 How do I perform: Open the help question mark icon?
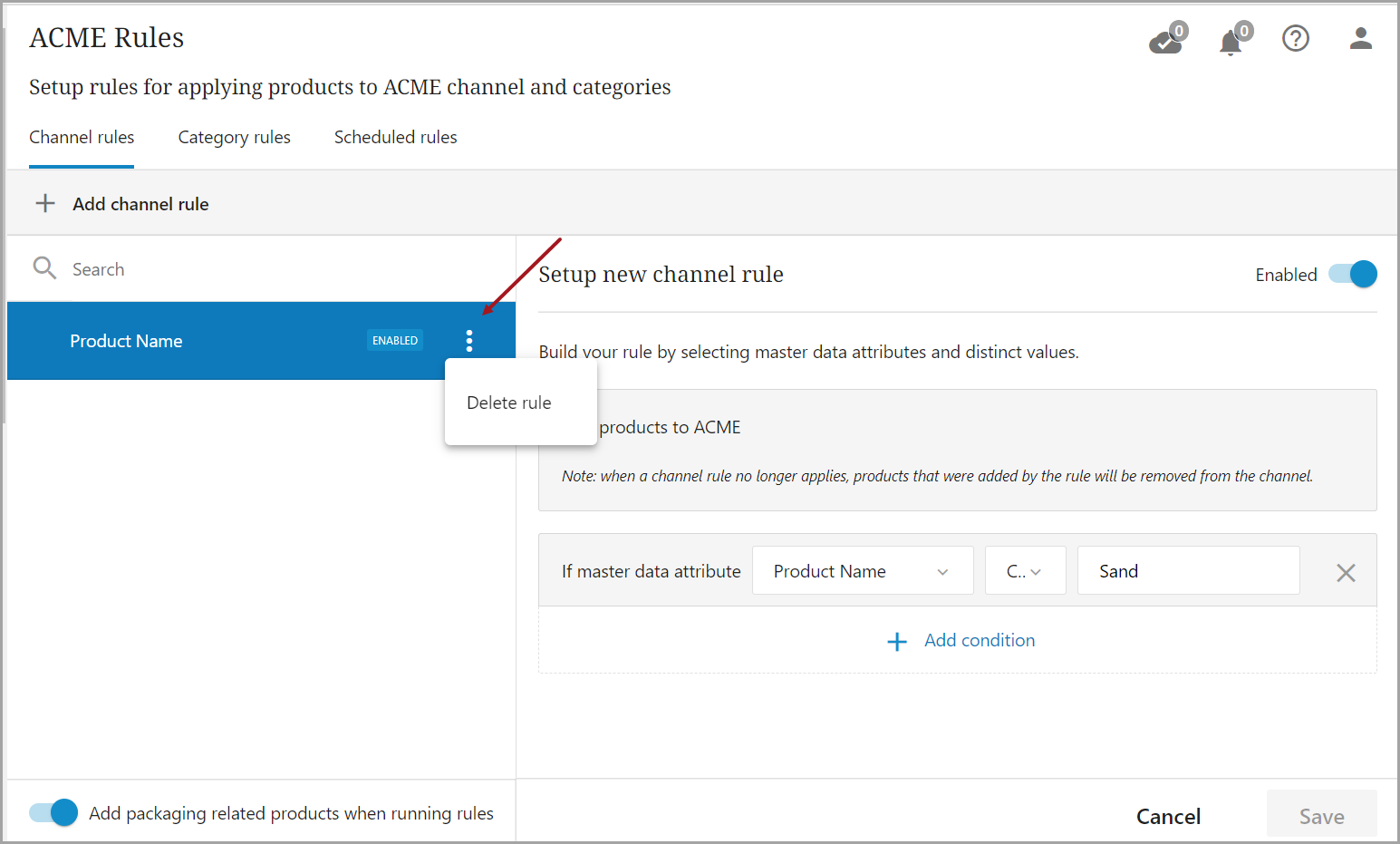(x=1295, y=38)
